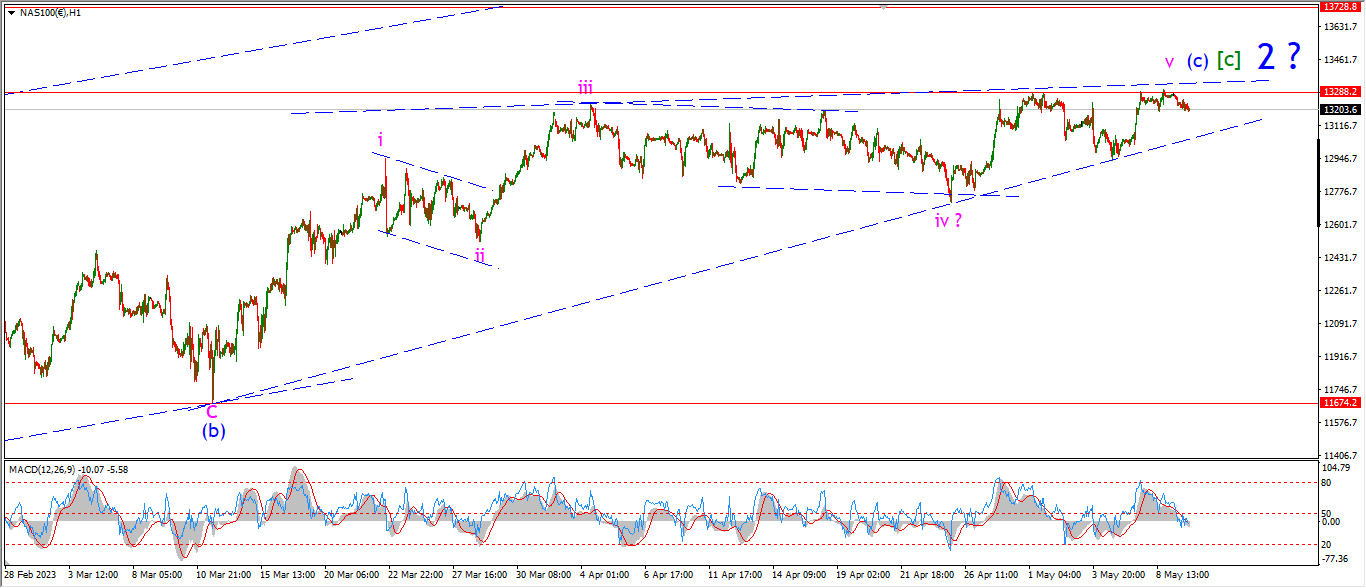Select the magenta 'iv ?' wave label

(x=949, y=221)
